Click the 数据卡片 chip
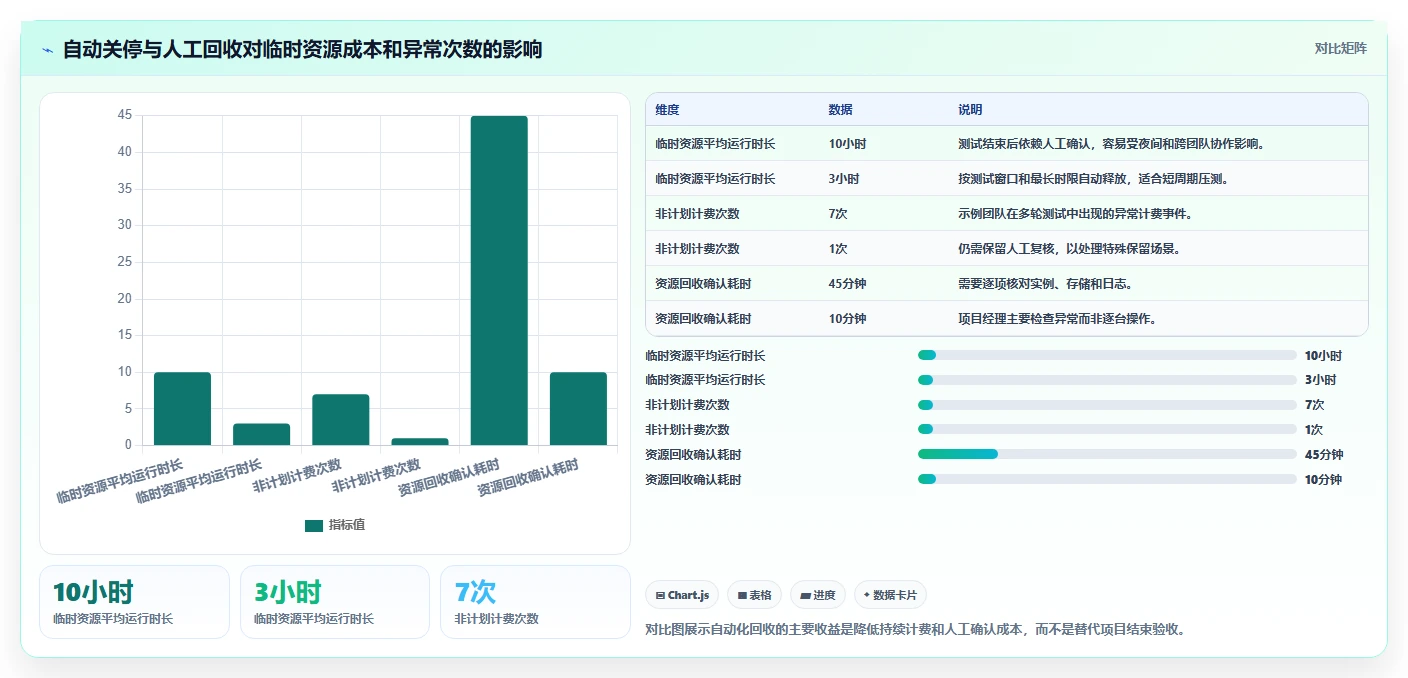The image size is (1408, 678). click(x=890, y=595)
